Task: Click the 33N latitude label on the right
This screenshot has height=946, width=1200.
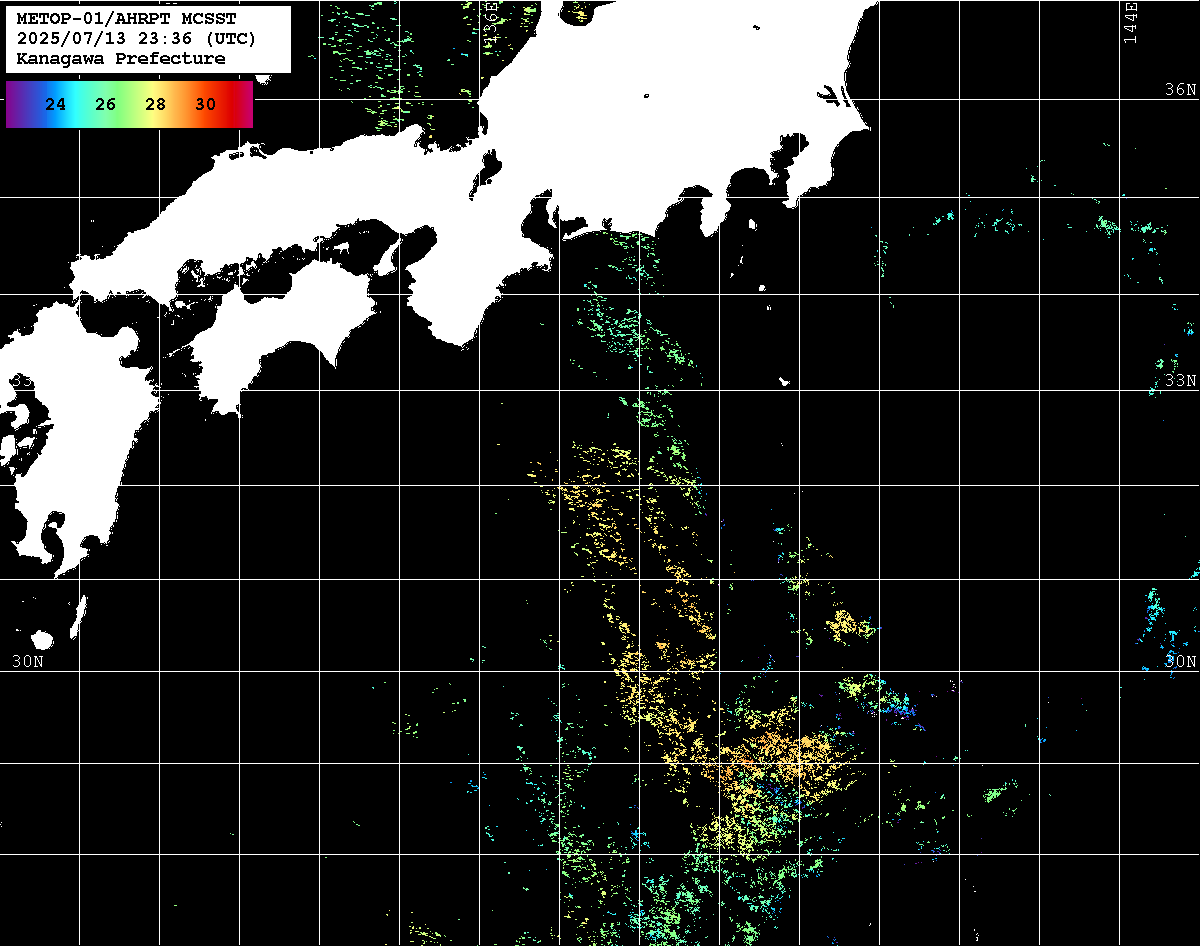Action: (x=1181, y=381)
